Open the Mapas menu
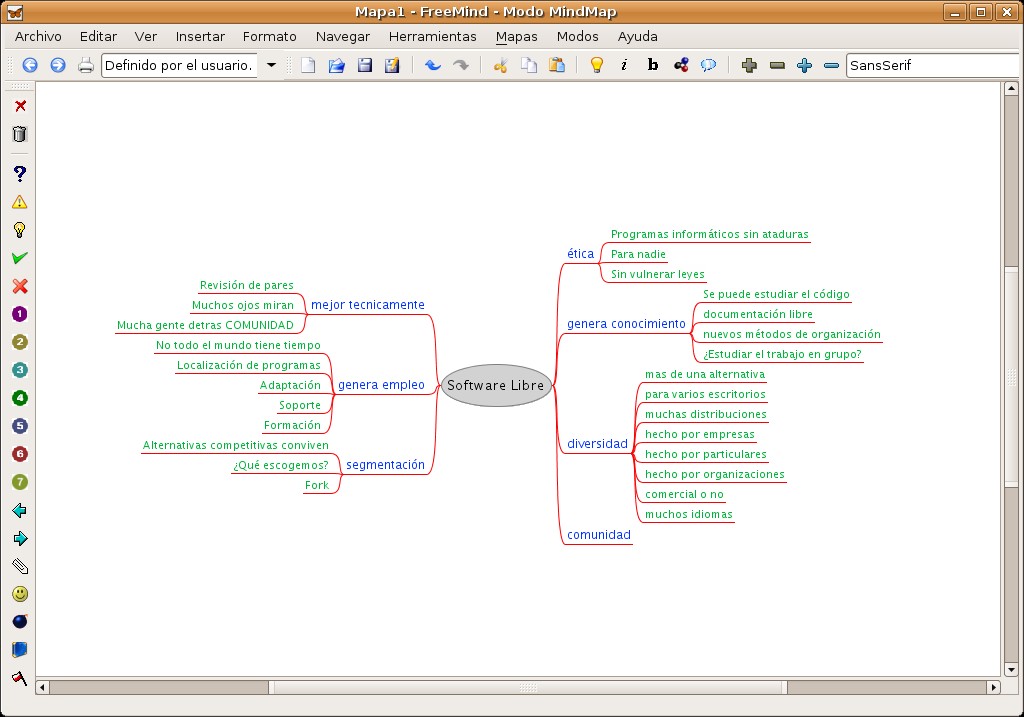Viewport: 1024px width, 717px height. coord(517,37)
